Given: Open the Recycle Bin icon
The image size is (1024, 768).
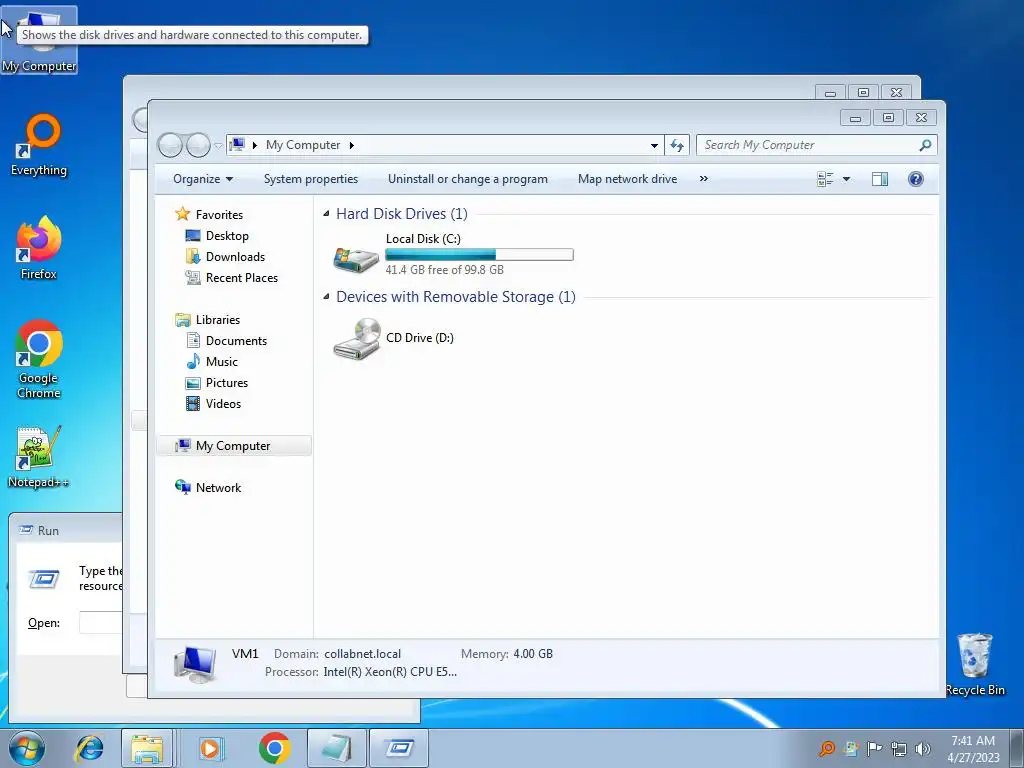Looking at the screenshot, I should 975,664.
